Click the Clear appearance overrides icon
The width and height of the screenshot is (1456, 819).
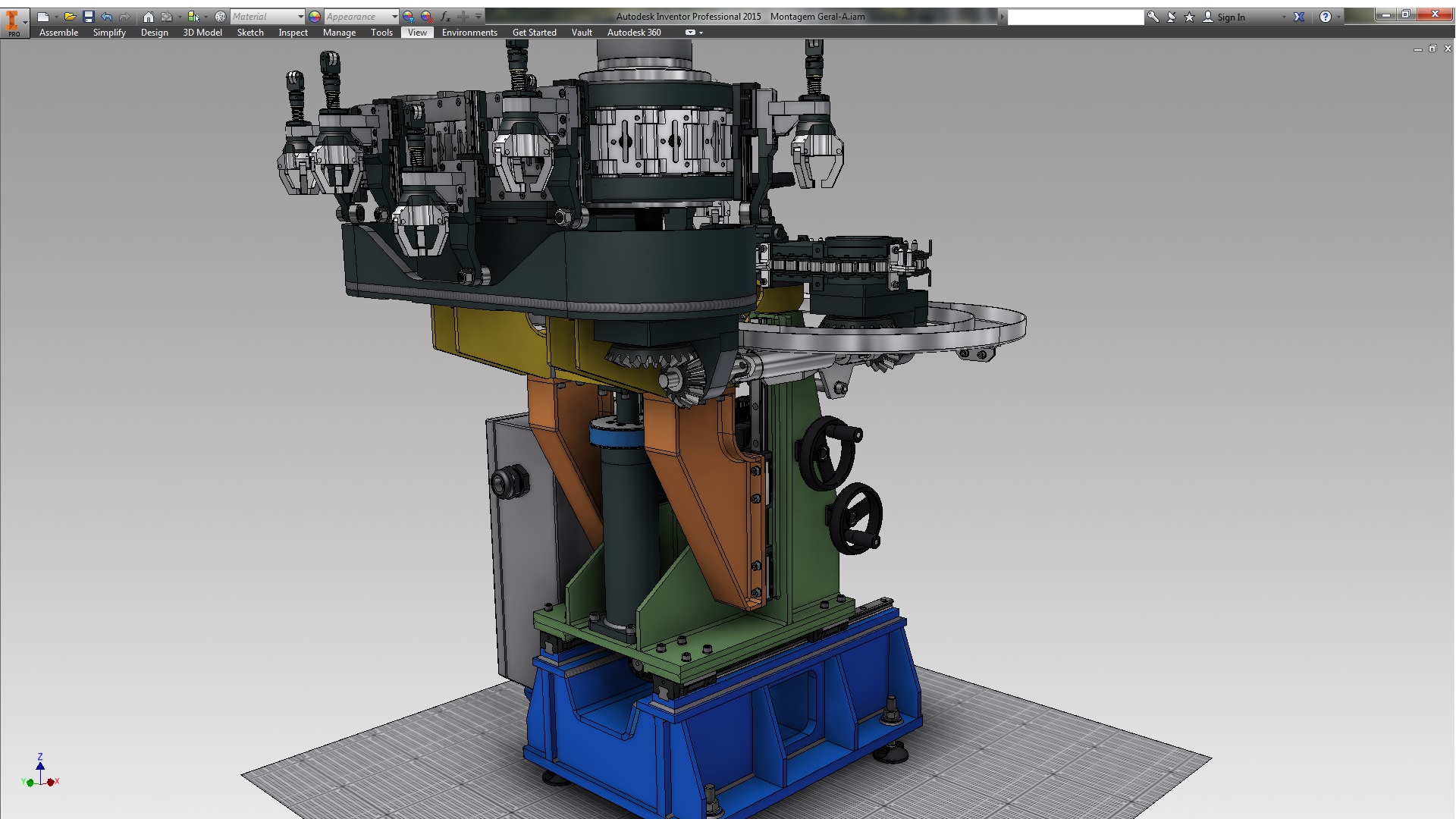pos(427,17)
